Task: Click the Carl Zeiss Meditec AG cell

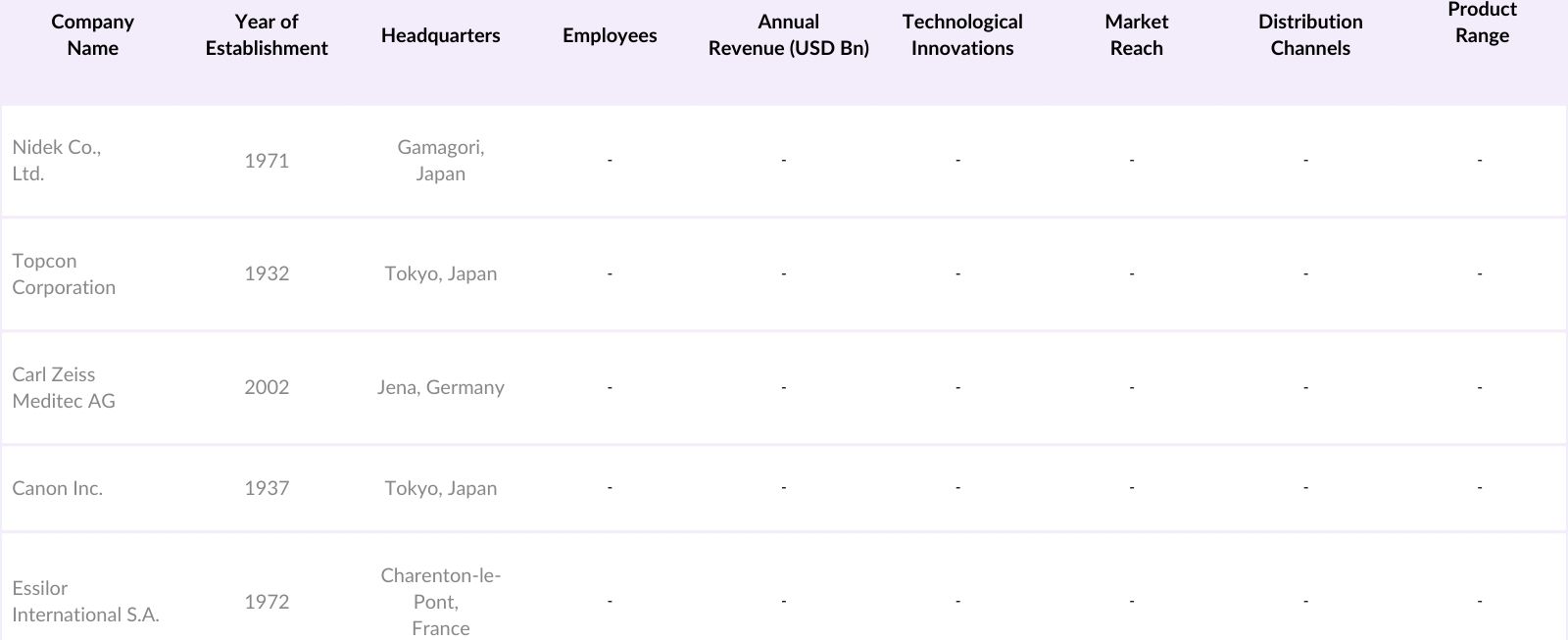Action: [64, 388]
